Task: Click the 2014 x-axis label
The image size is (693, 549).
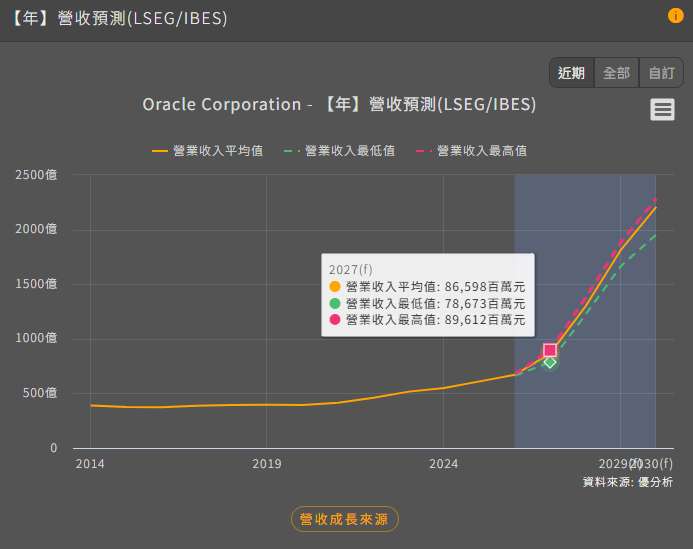Action: 90,464
